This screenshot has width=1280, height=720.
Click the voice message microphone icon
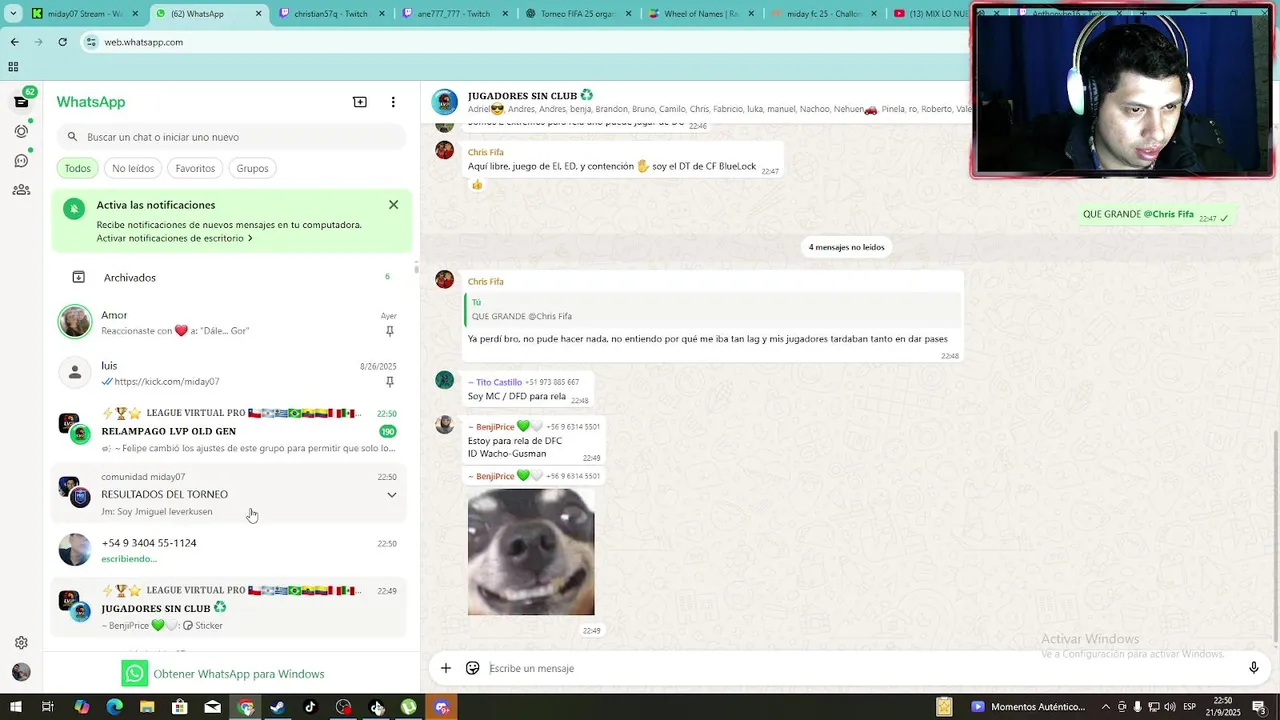(1253, 668)
